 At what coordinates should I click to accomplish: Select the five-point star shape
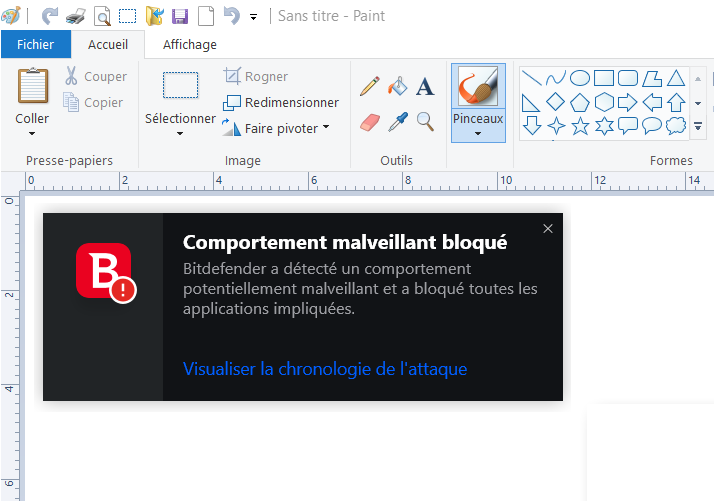580,126
